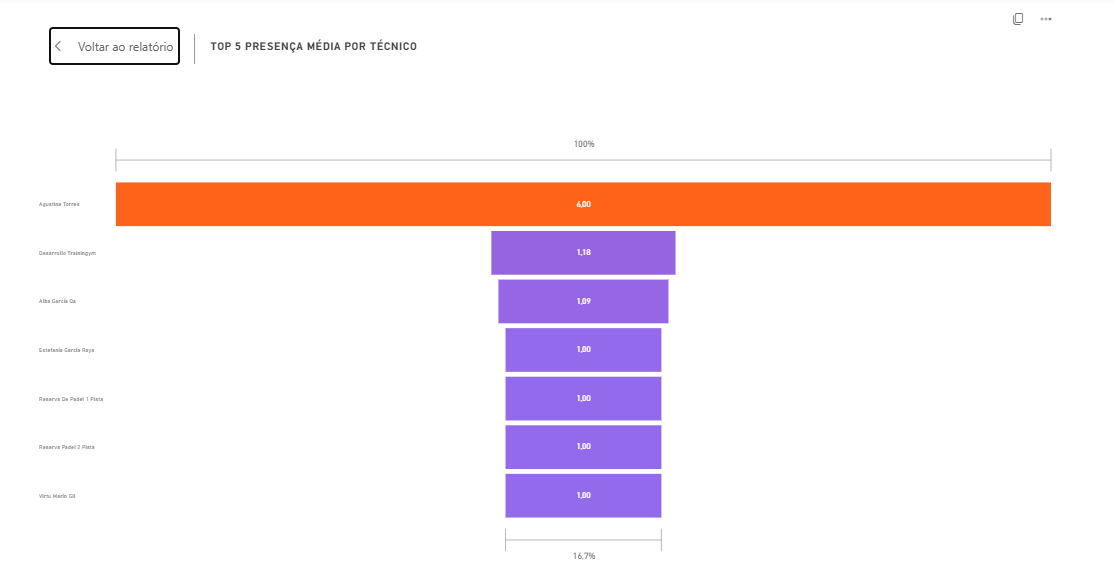Click the back chevron arrow icon

coord(58,46)
